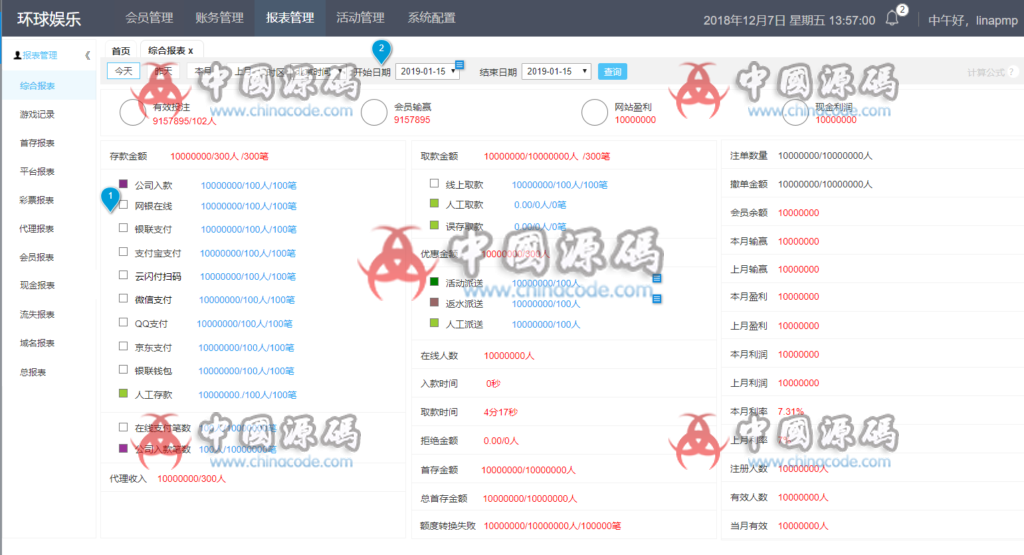Viewport: 1024px width, 555px height.
Task: Click the purple swatch beside 公司入款笔数
Action: [123, 448]
